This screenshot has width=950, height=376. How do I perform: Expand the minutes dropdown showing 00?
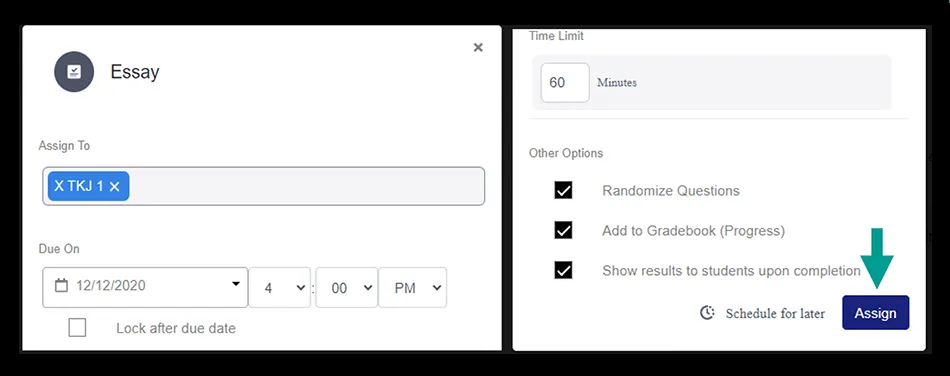[x=347, y=288]
